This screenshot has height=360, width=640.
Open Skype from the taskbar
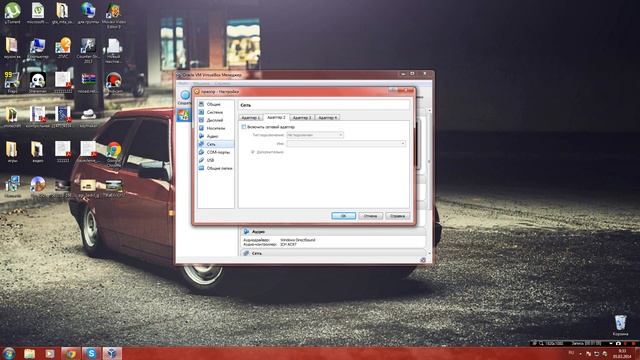(x=91, y=353)
